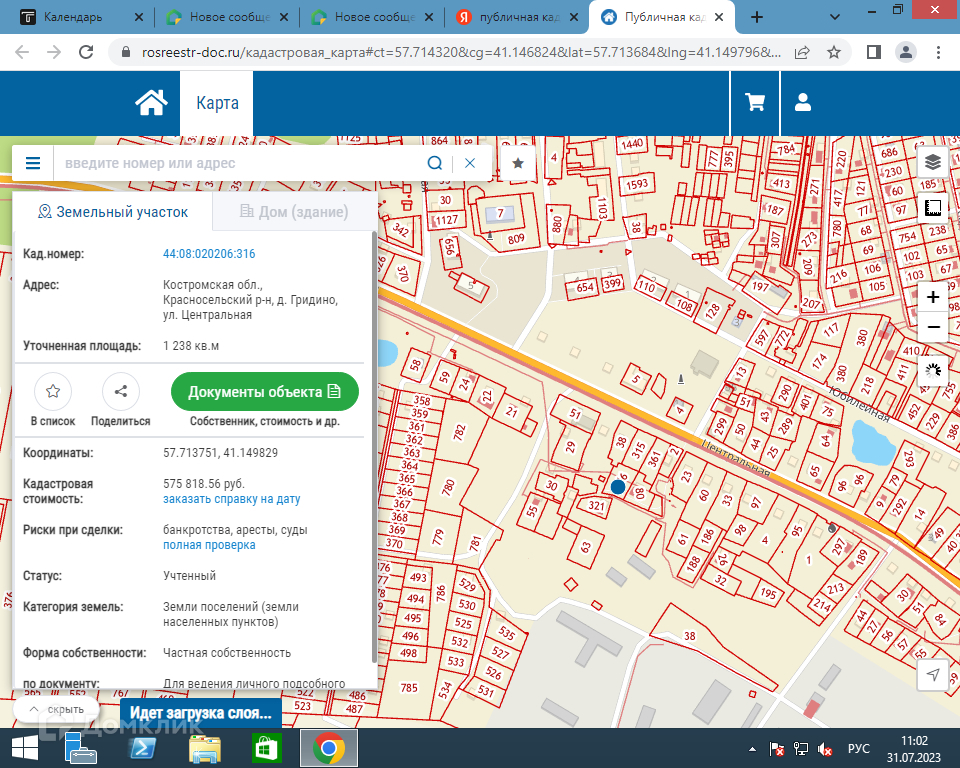Switch to Дом (здание) tab
Image resolution: width=960 pixels, height=768 pixels.
[294, 212]
